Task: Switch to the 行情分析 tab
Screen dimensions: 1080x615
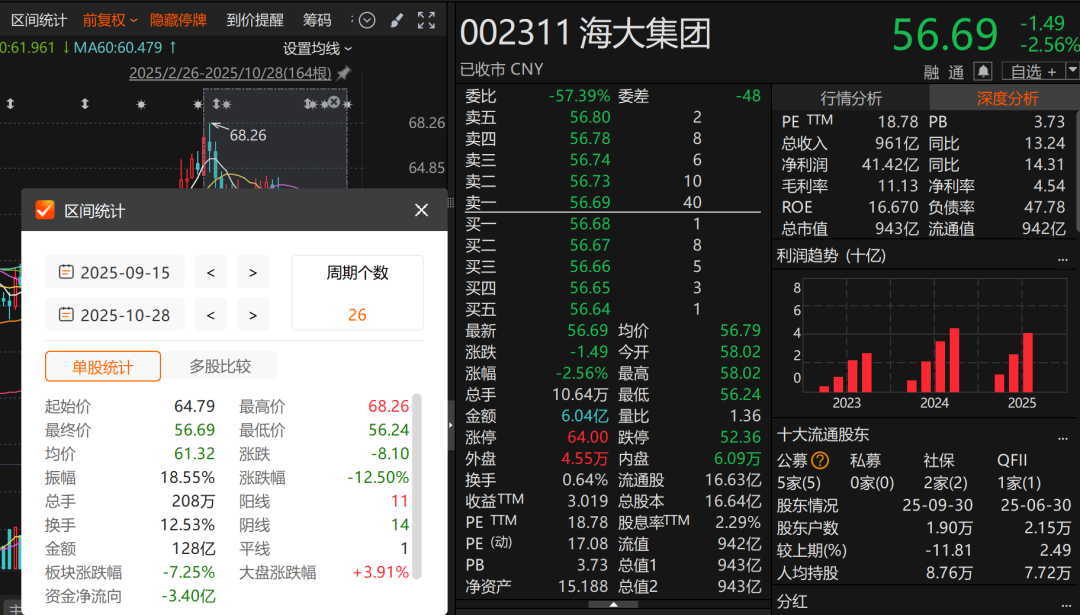Action: click(851, 98)
